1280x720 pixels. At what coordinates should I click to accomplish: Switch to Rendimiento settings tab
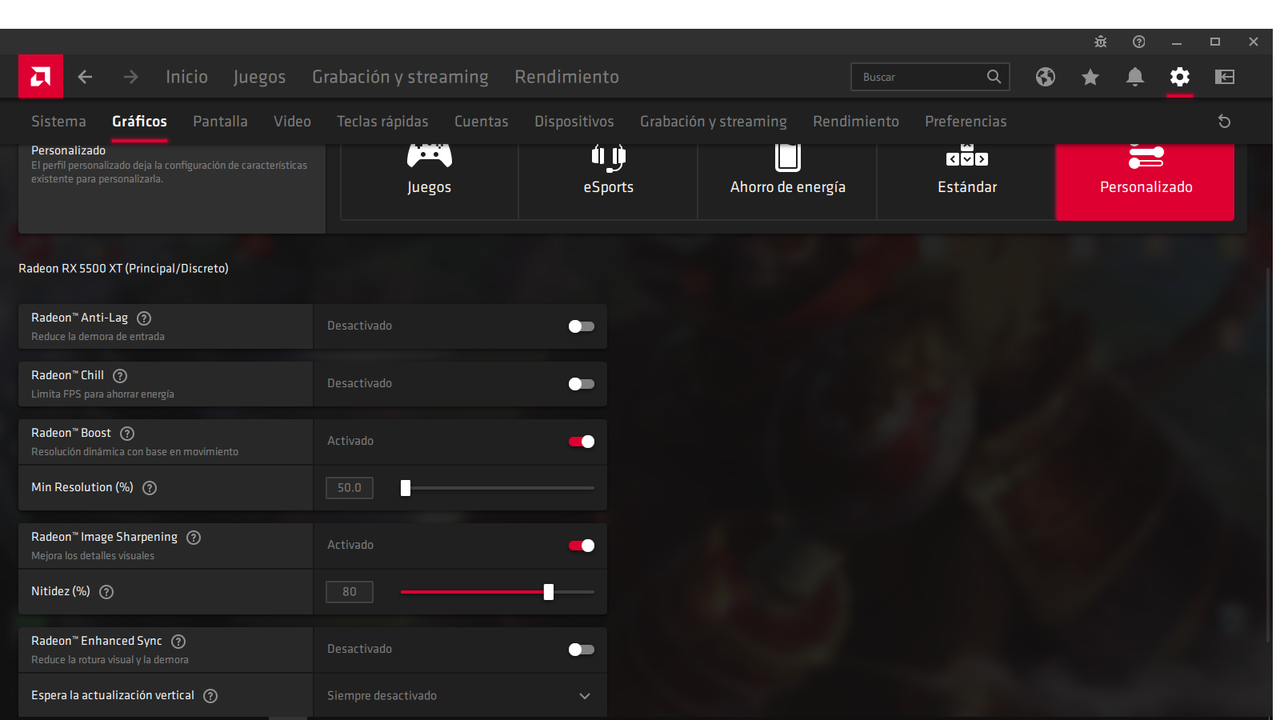(x=856, y=121)
